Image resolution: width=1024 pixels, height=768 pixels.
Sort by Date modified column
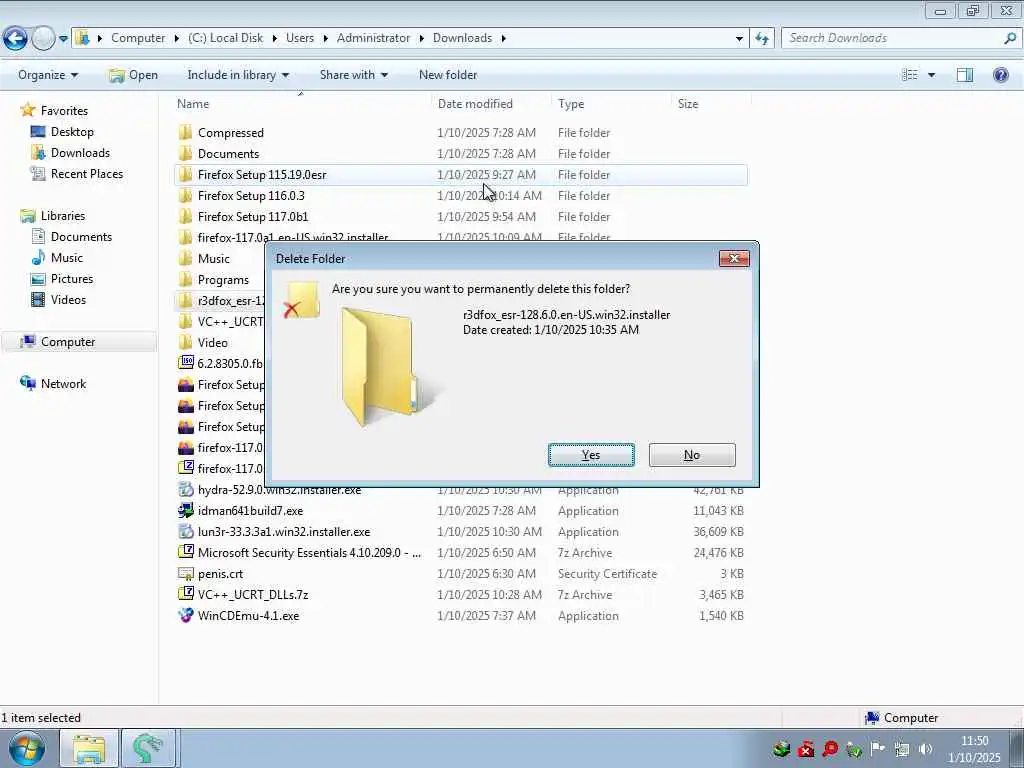(x=475, y=104)
